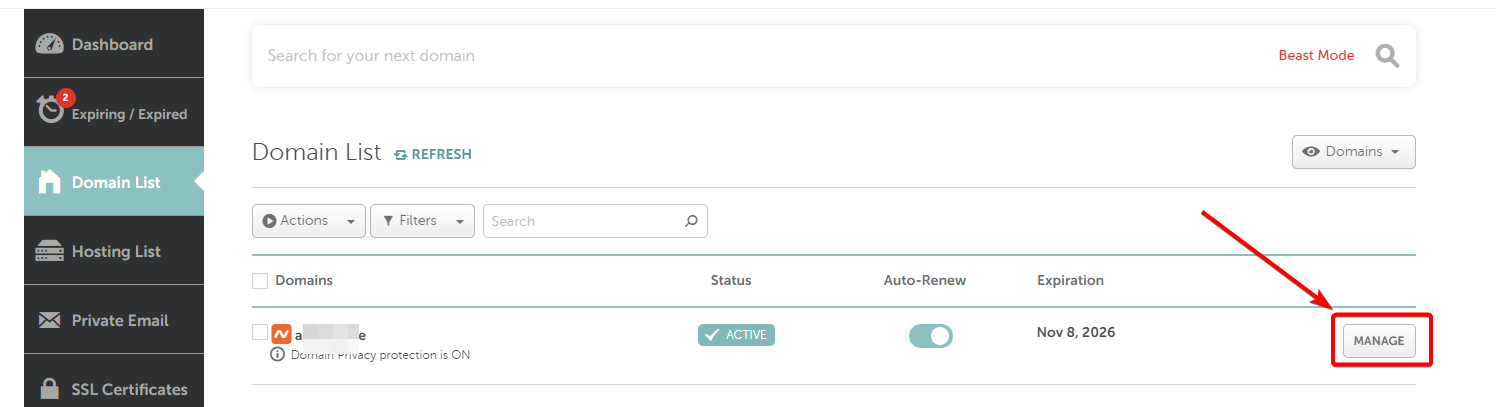
Task: Click the magnifier in list search field
Action: point(691,221)
